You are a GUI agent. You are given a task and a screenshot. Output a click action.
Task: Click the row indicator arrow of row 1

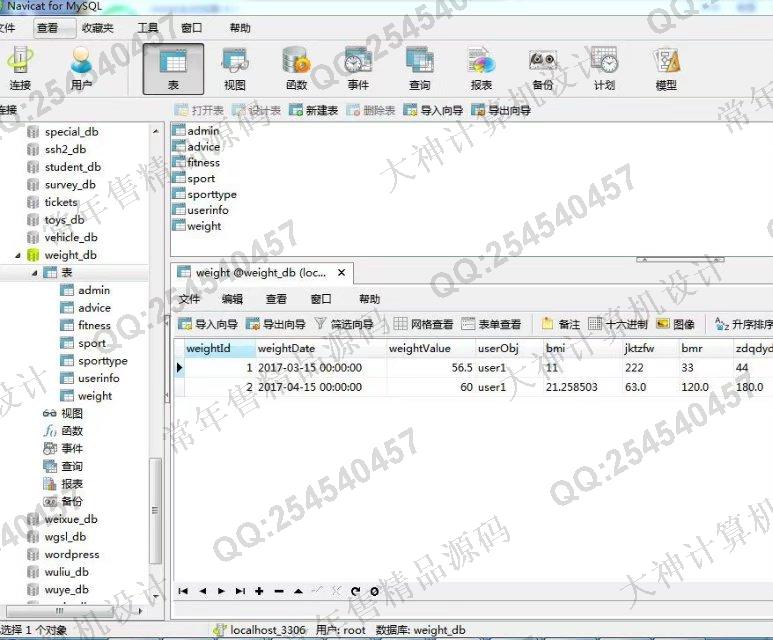(x=179, y=368)
